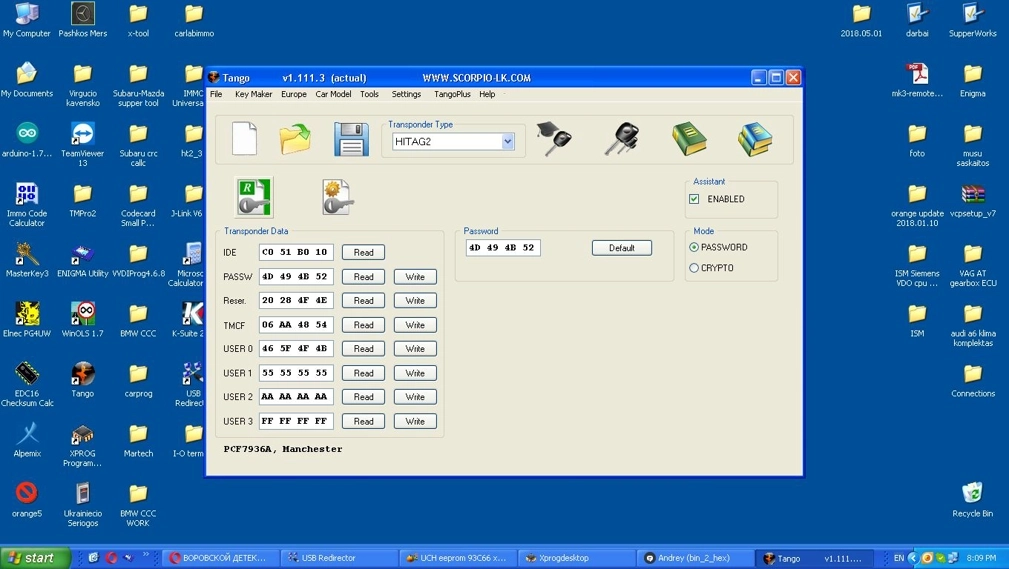Open the TangoPlus menu

[452, 94]
